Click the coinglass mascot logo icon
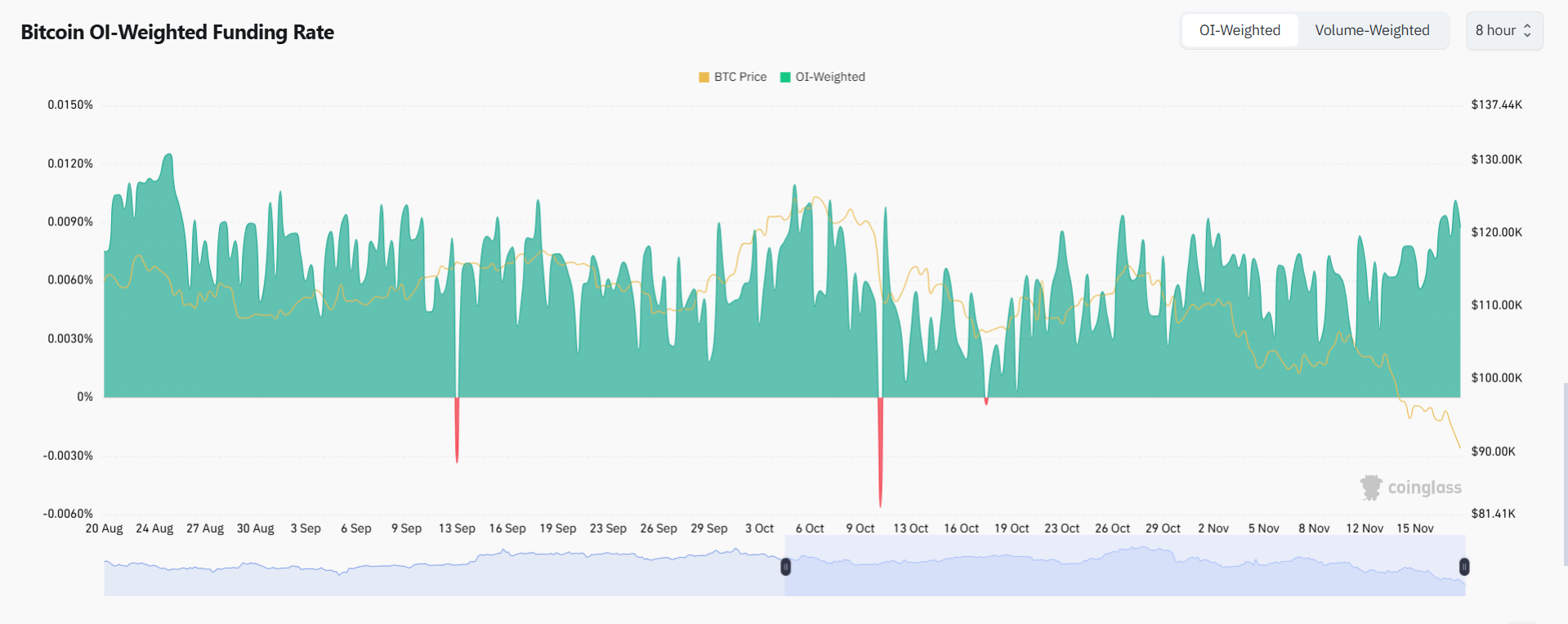 pos(1370,487)
